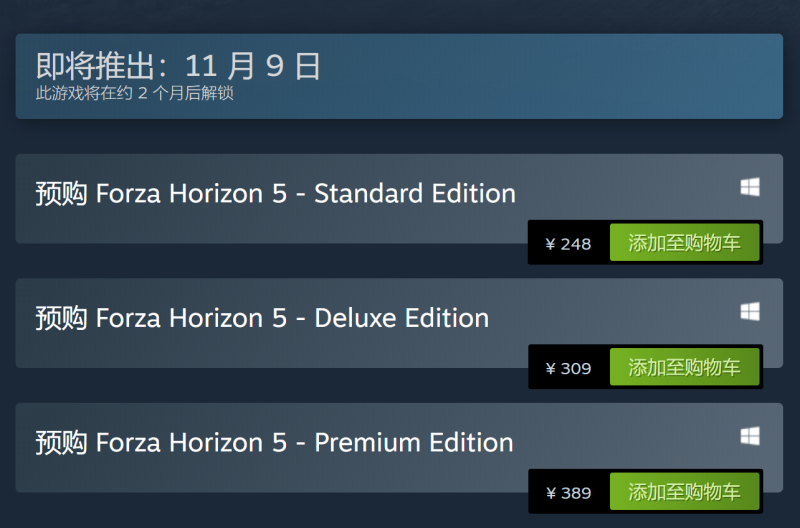Add Standard Edition to cart
Viewport: 800px width, 528px height.
[684, 242]
